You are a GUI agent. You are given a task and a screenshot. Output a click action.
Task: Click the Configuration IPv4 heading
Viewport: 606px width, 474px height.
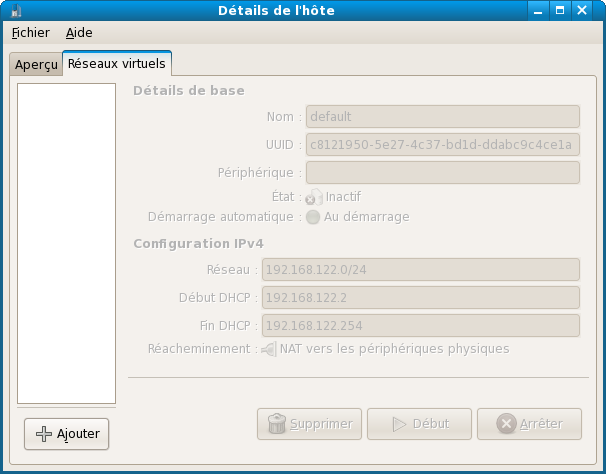[198, 244]
